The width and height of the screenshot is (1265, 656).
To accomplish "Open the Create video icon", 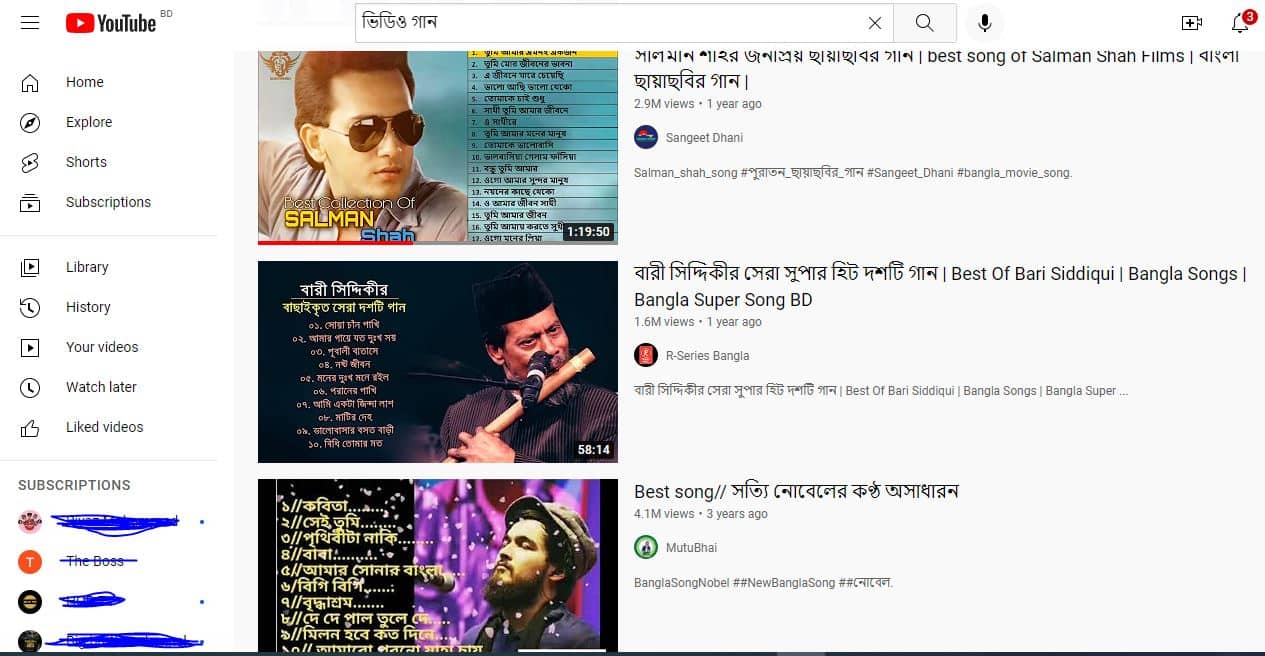I will [1191, 23].
